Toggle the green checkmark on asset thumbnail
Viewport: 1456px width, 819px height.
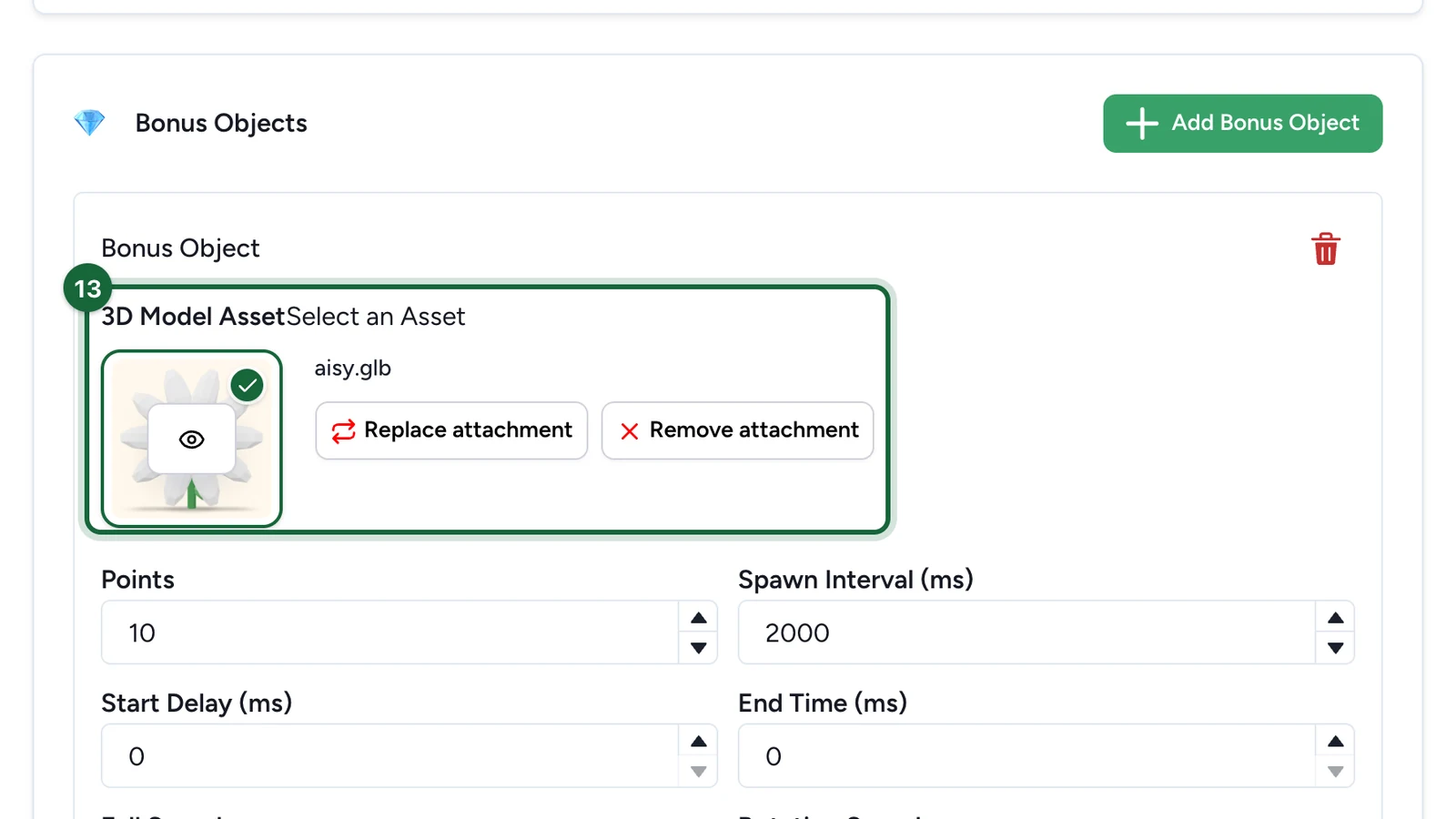[247, 385]
